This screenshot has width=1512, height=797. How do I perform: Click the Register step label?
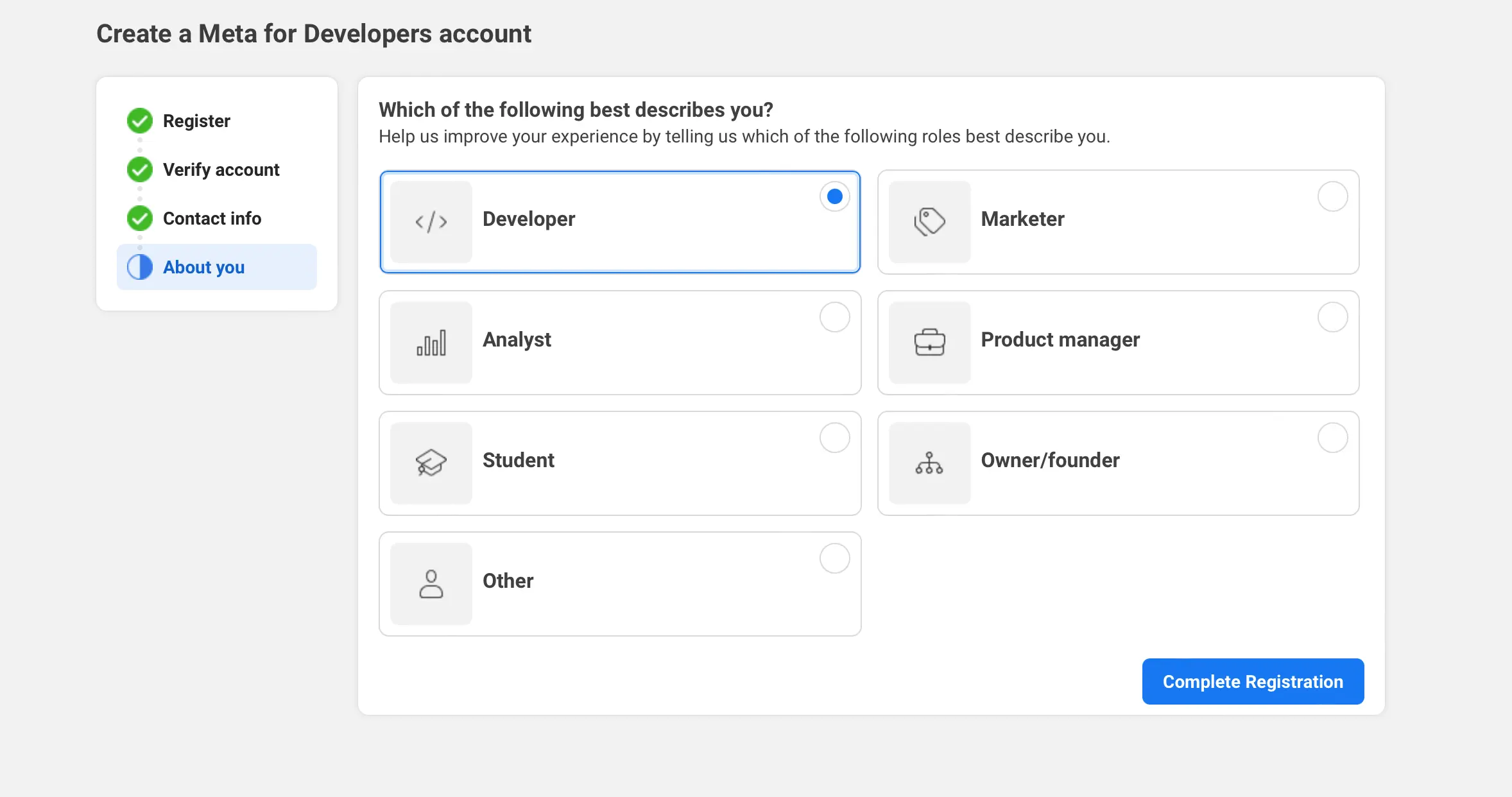pos(196,121)
